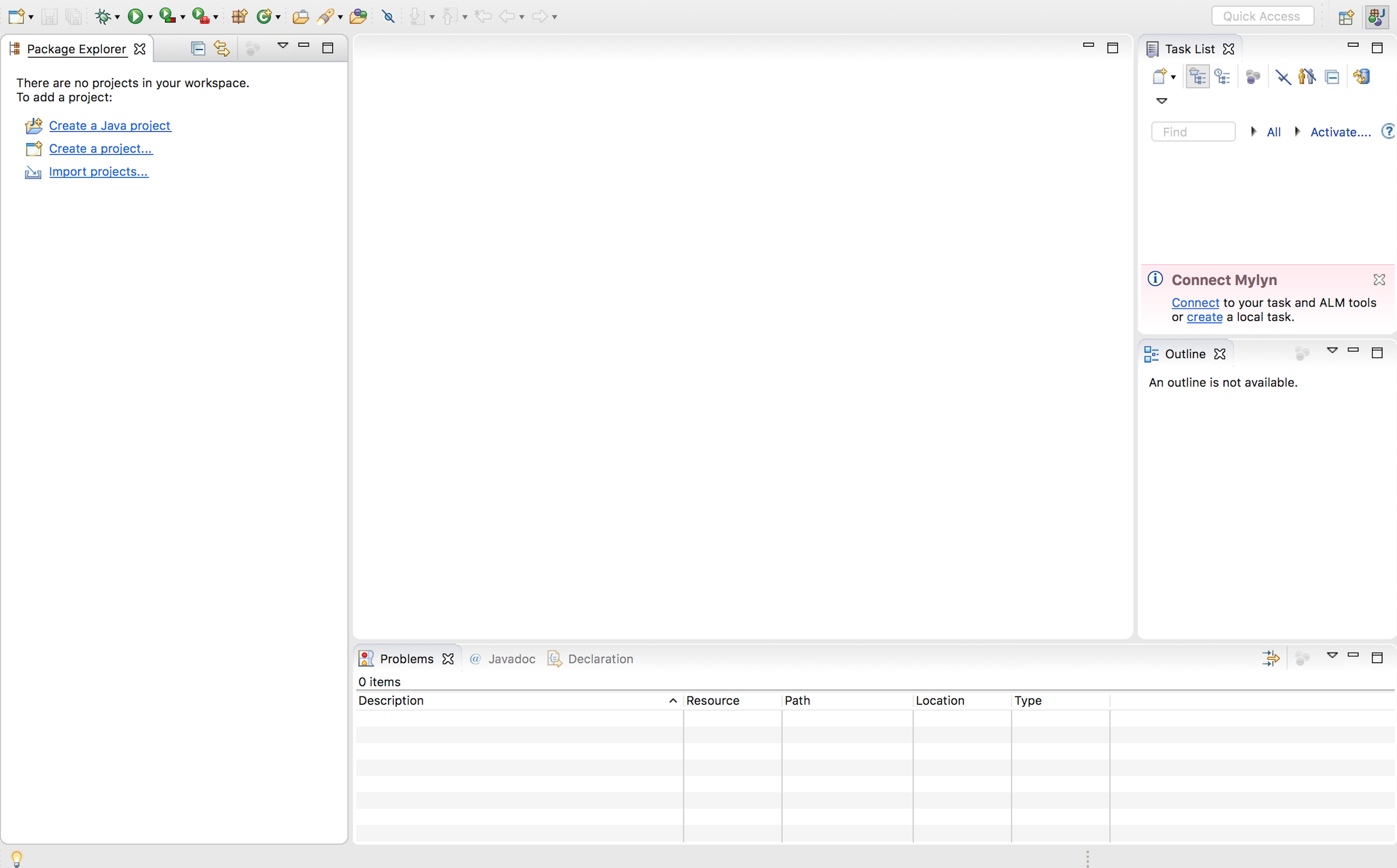Viewport: 1397px width, 868px height.
Task: Toggle Categorized view in Task List
Action: (1197, 77)
